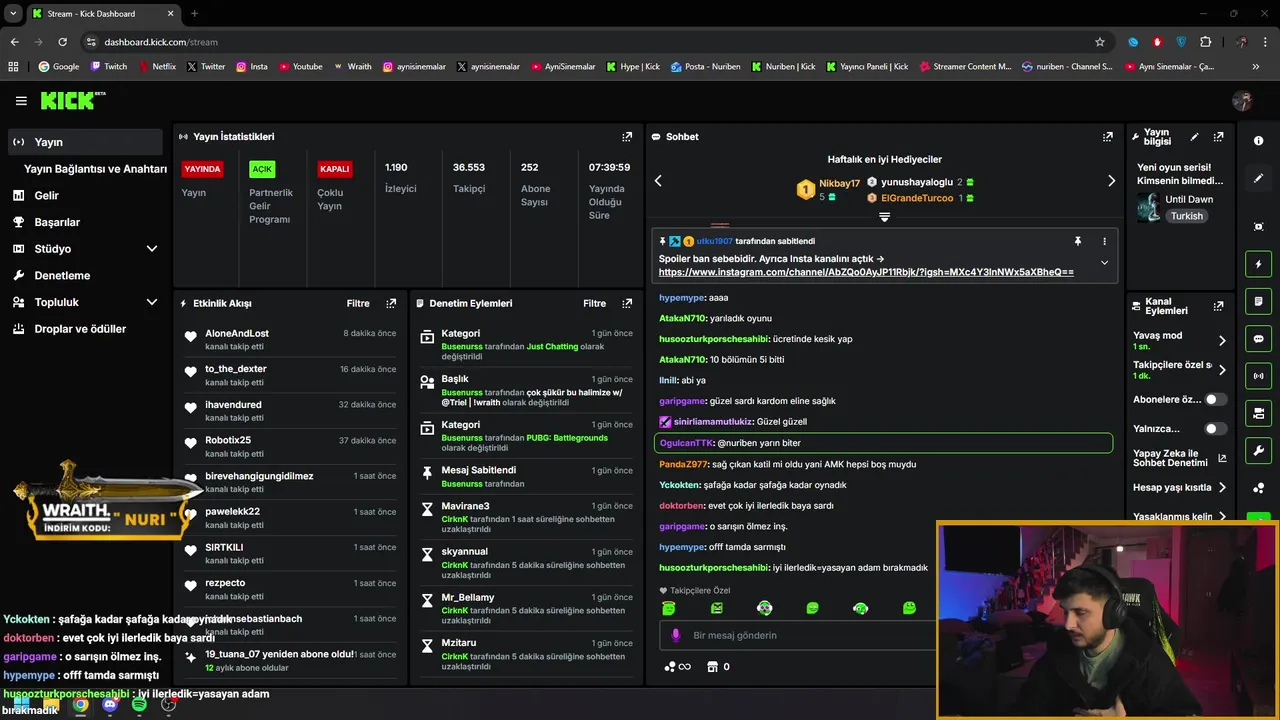The height and width of the screenshot is (720, 1280).
Task: Pop out the Yayın İstatistikleri panel
Action: (x=627, y=137)
